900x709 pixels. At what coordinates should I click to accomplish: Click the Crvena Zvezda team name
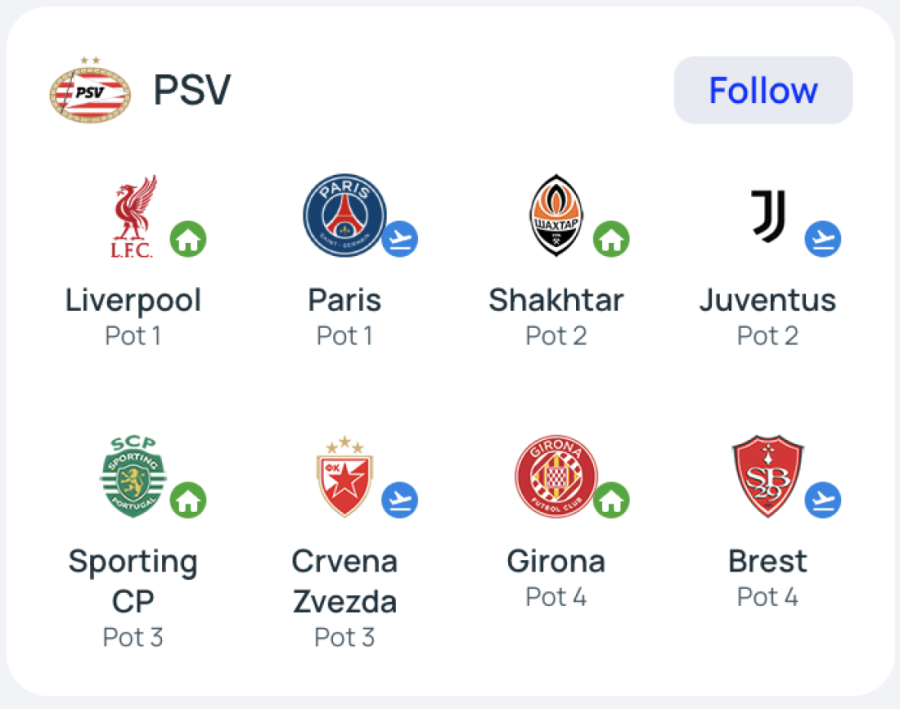coord(344,581)
